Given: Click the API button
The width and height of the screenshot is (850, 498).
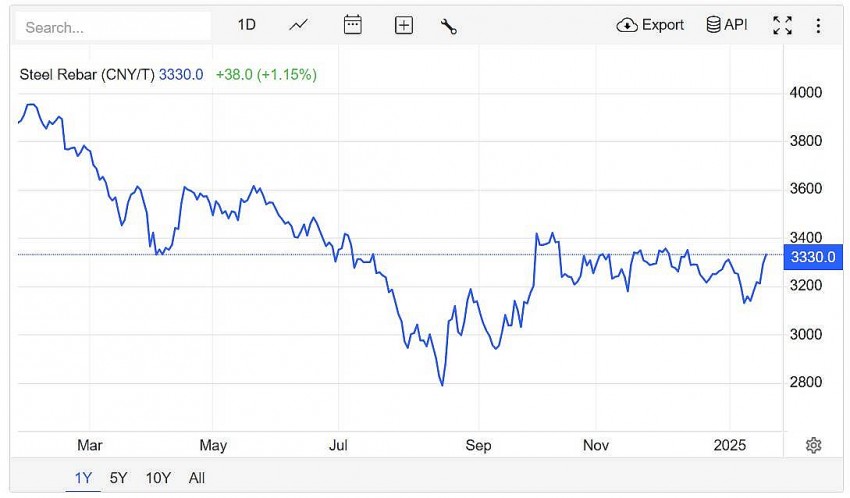Looking at the screenshot, I should (x=727, y=25).
